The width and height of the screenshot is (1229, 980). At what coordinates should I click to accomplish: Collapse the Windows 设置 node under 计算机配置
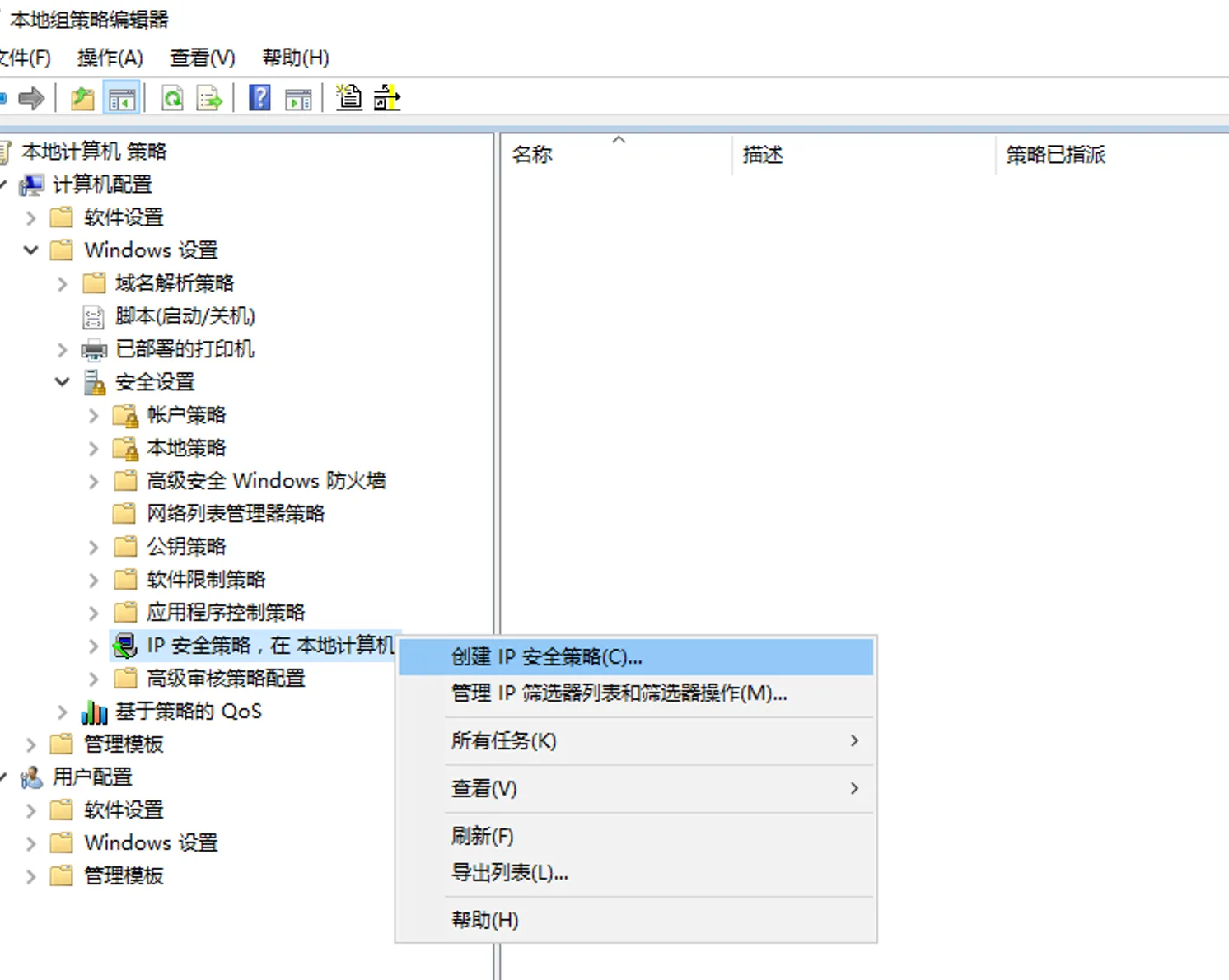pos(31,250)
